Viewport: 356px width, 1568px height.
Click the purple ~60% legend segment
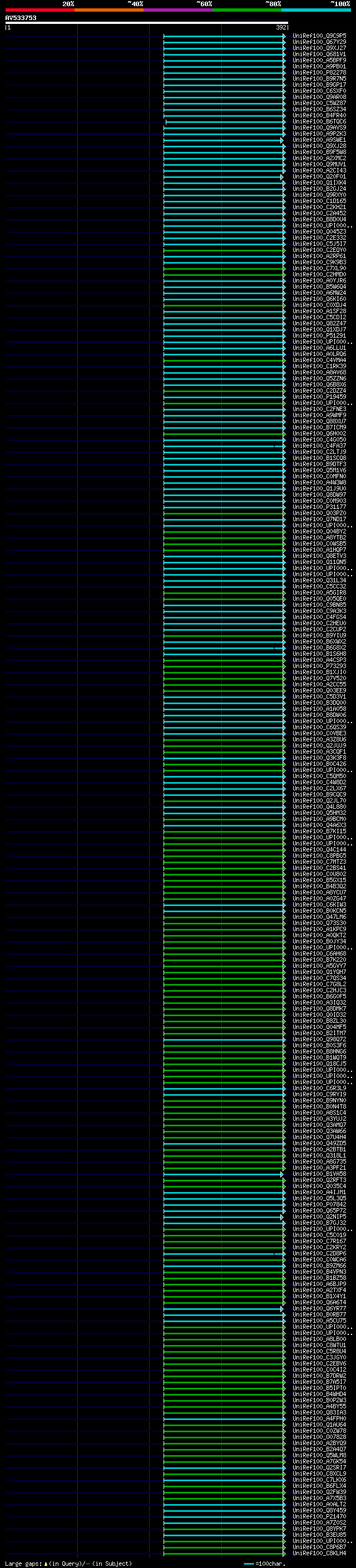point(177,11)
